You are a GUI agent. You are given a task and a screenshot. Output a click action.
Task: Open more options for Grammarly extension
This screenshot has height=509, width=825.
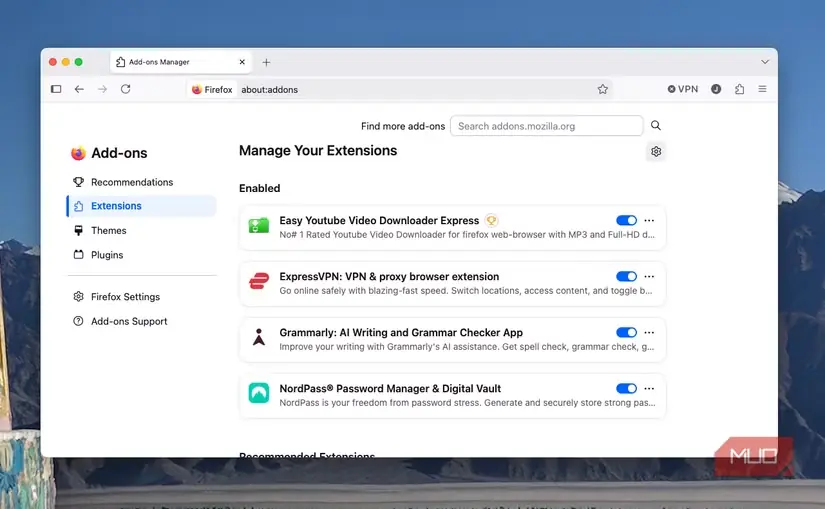point(649,333)
